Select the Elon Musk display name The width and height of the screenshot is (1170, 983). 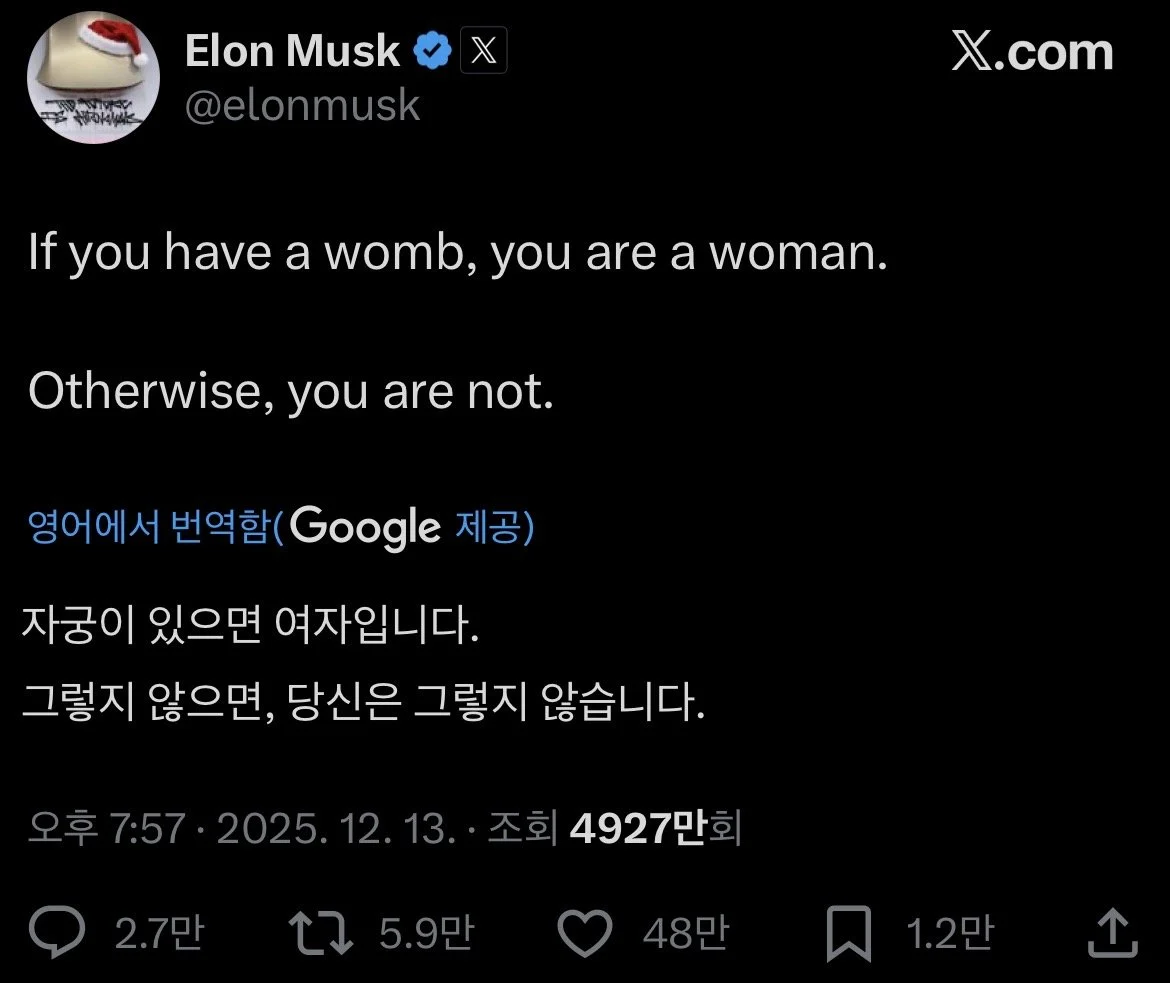coord(292,49)
